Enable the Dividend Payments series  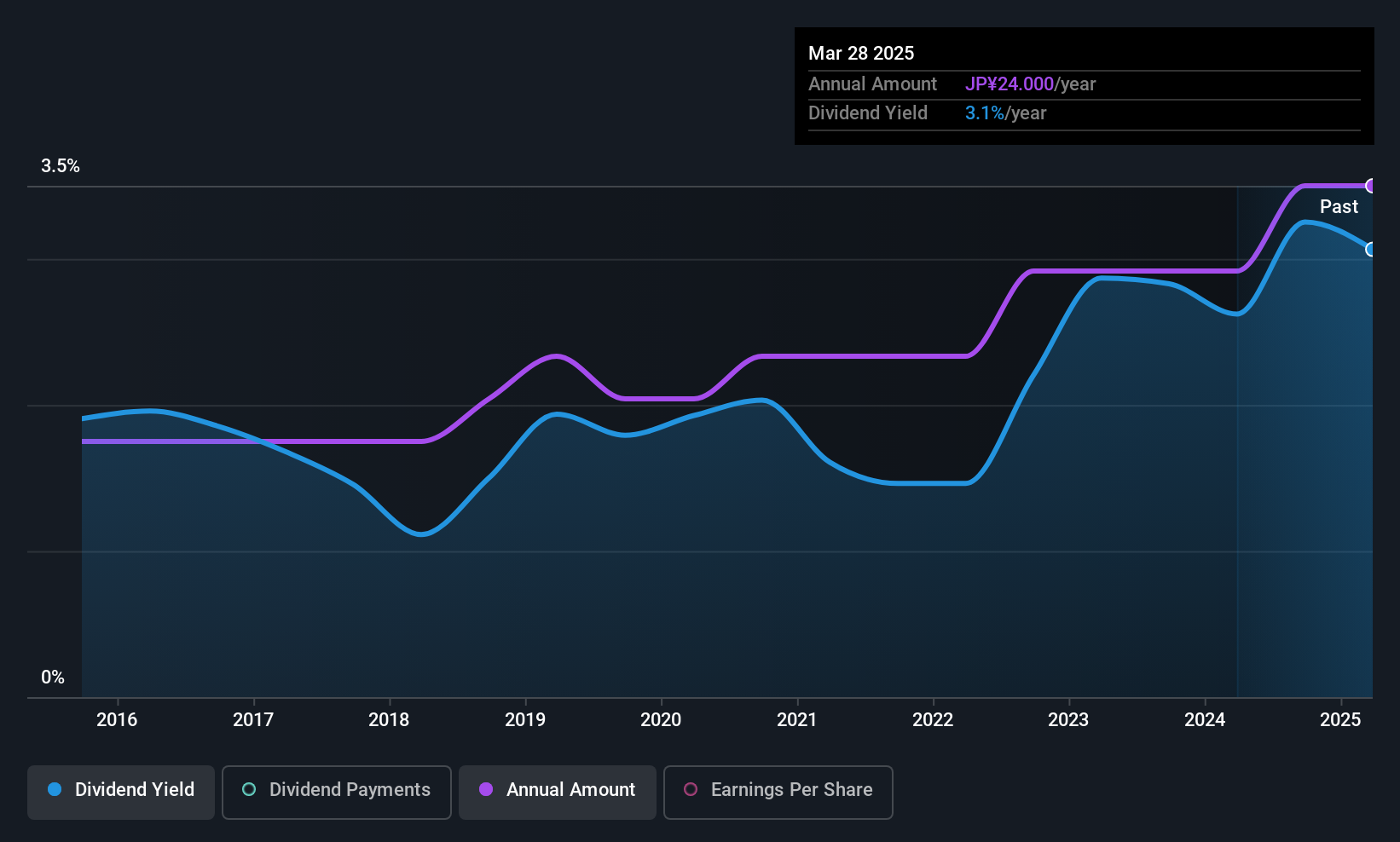point(336,791)
